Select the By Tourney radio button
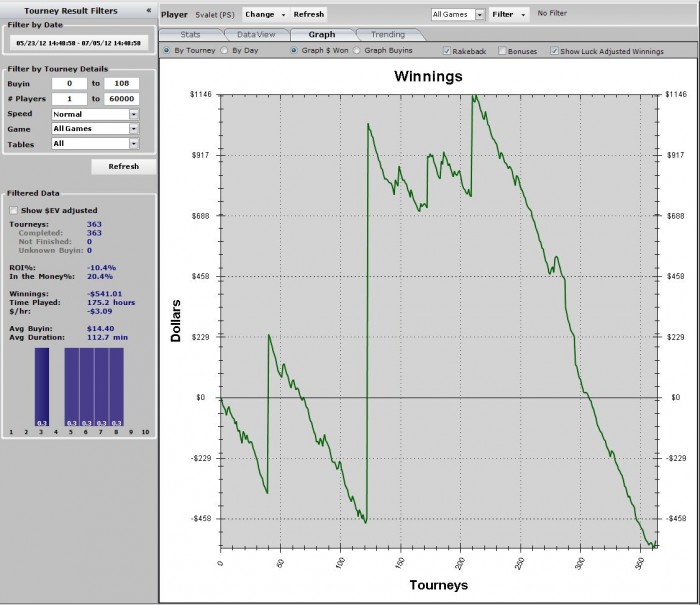 point(167,50)
